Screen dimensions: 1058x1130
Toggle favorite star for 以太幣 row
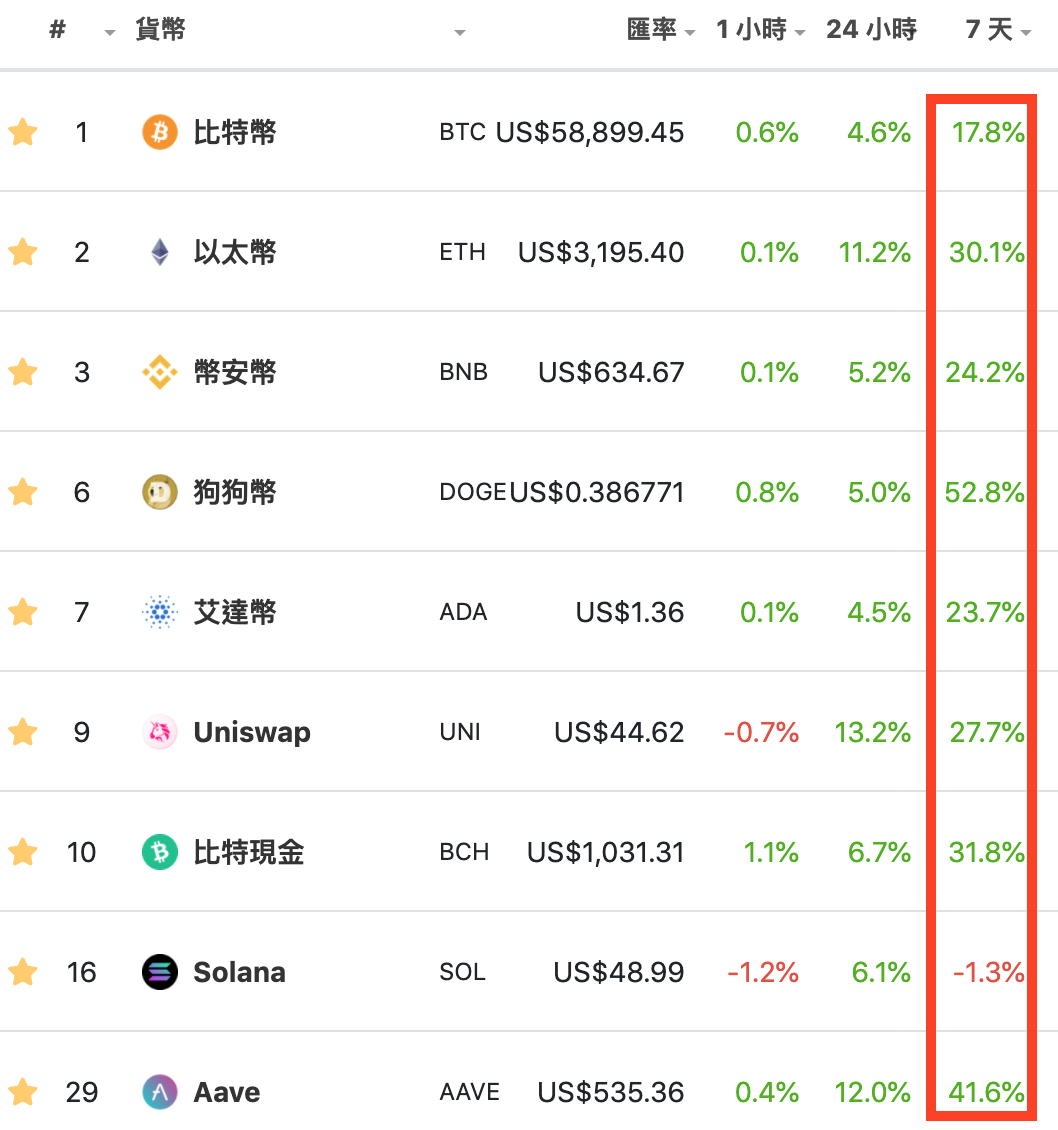23,252
